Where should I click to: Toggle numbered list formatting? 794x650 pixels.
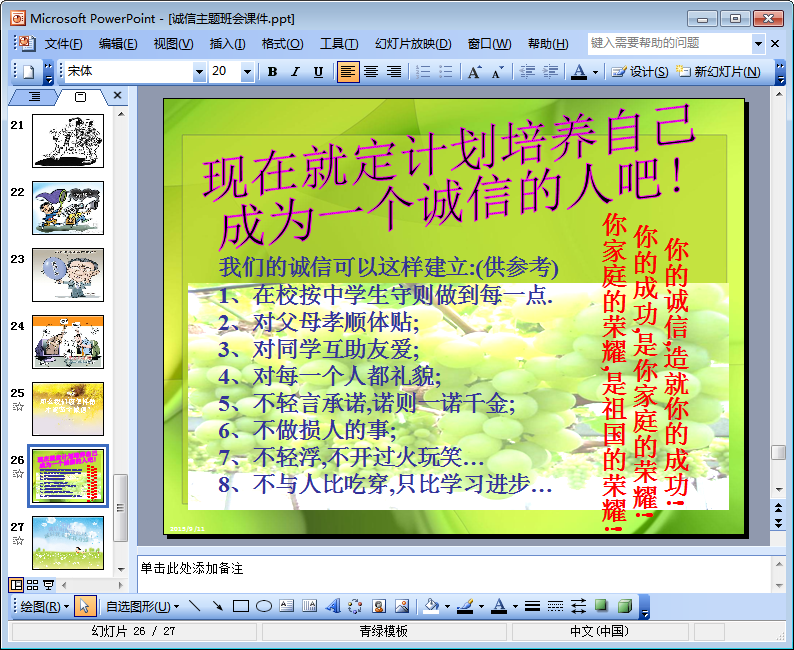point(423,72)
